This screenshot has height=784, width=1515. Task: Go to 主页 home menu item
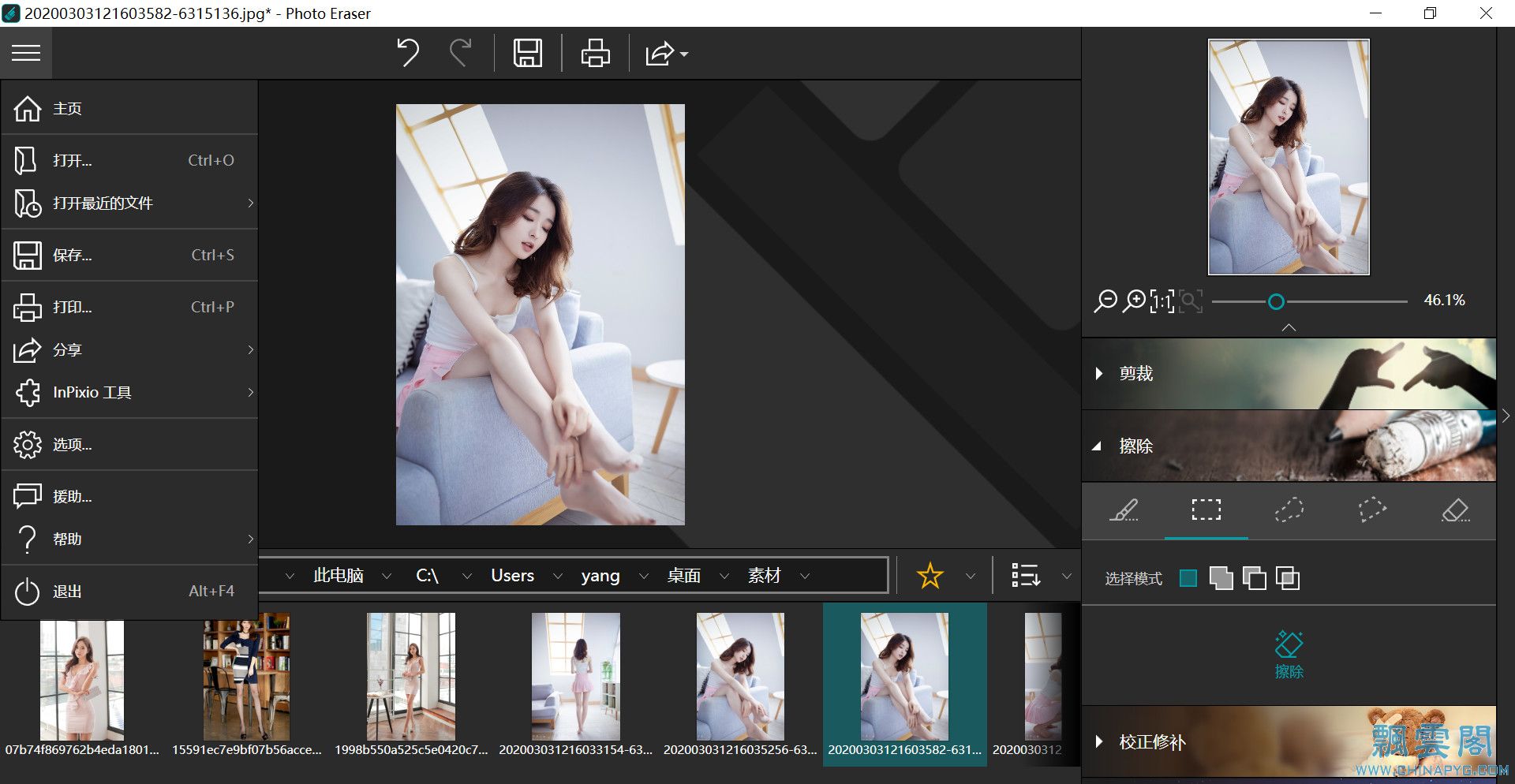click(x=129, y=108)
